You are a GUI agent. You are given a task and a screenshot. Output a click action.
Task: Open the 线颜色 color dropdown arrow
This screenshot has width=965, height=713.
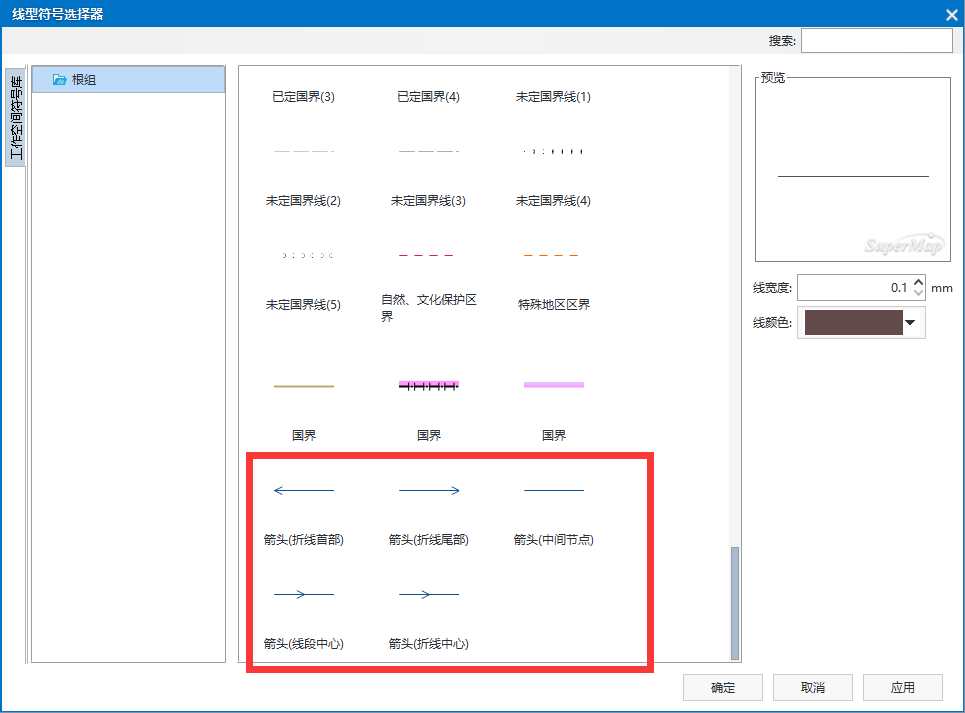click(x=910, y=323)
